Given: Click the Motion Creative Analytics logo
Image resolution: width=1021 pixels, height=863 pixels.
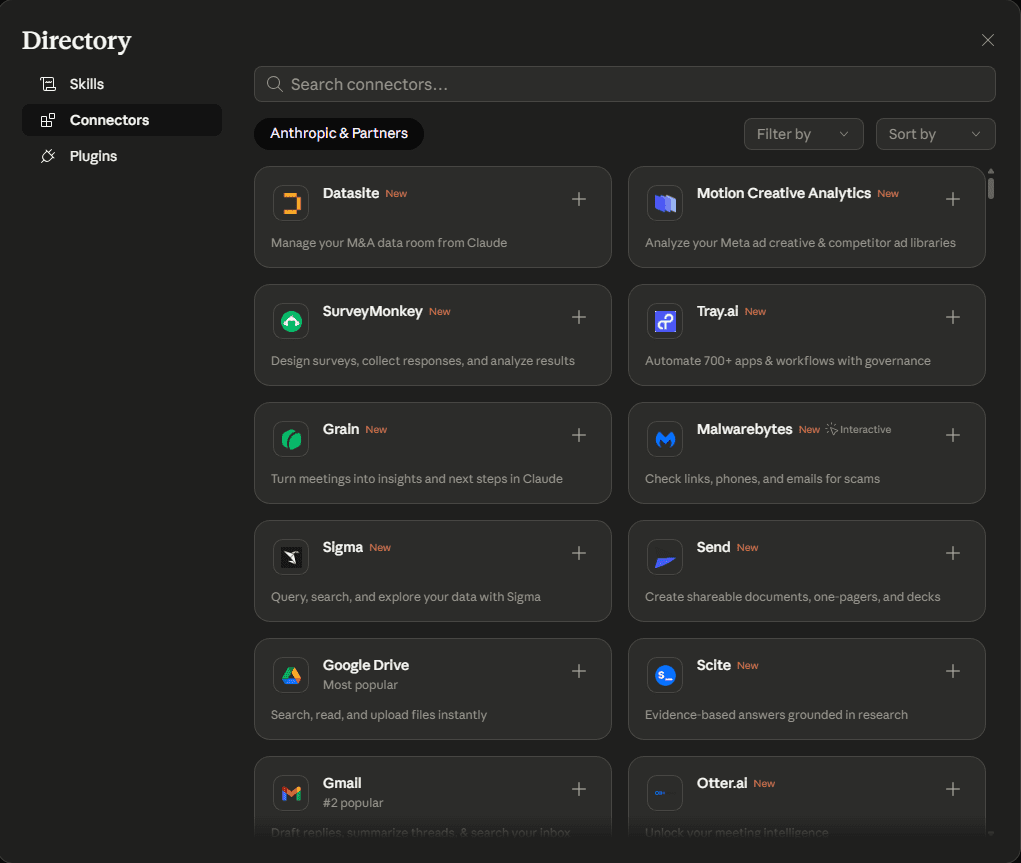Looking at the screenshot, I should (x=665, y=203).
